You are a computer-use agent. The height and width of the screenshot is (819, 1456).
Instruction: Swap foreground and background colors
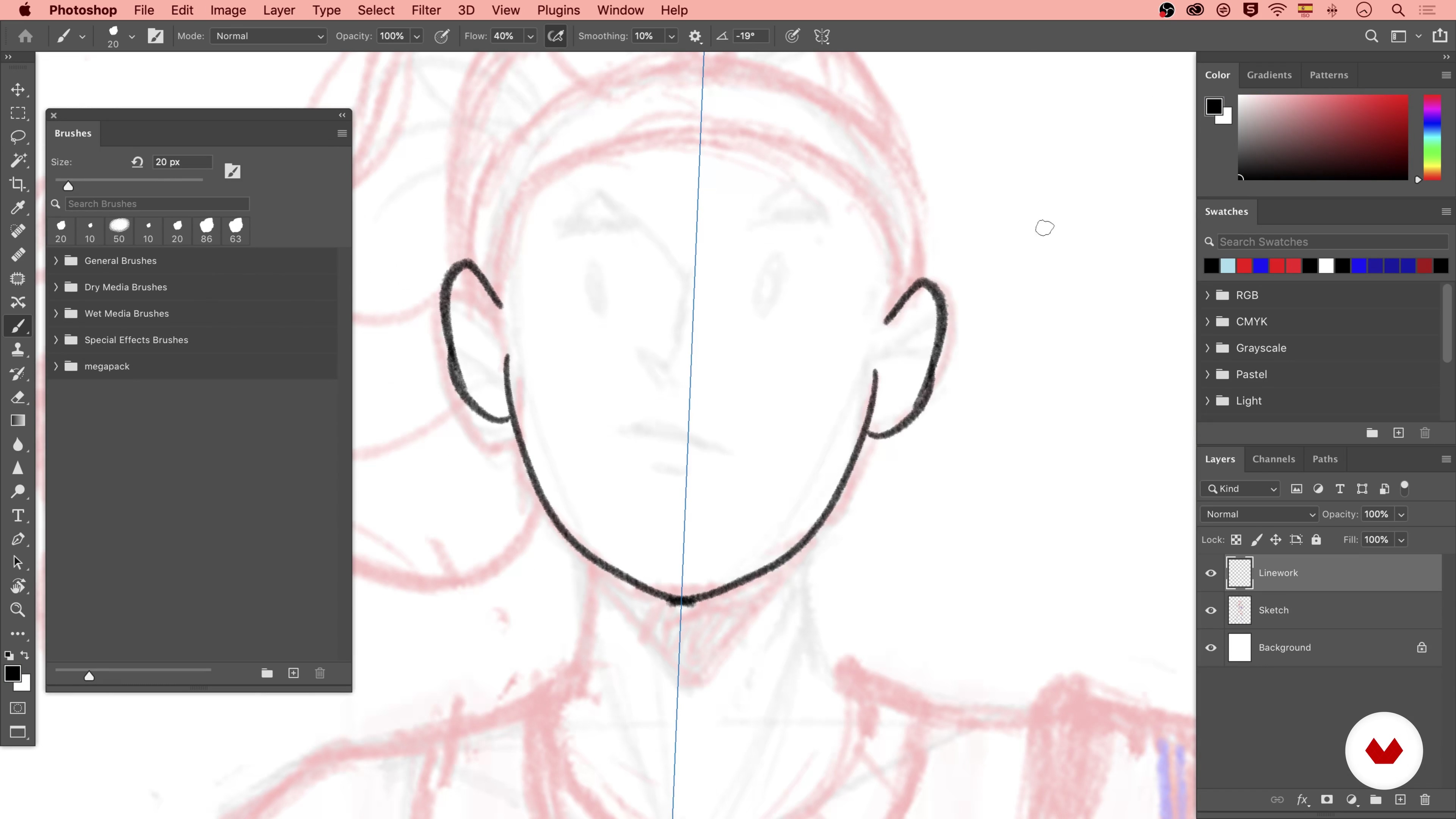pyautogui.click(x=25, y=655)
